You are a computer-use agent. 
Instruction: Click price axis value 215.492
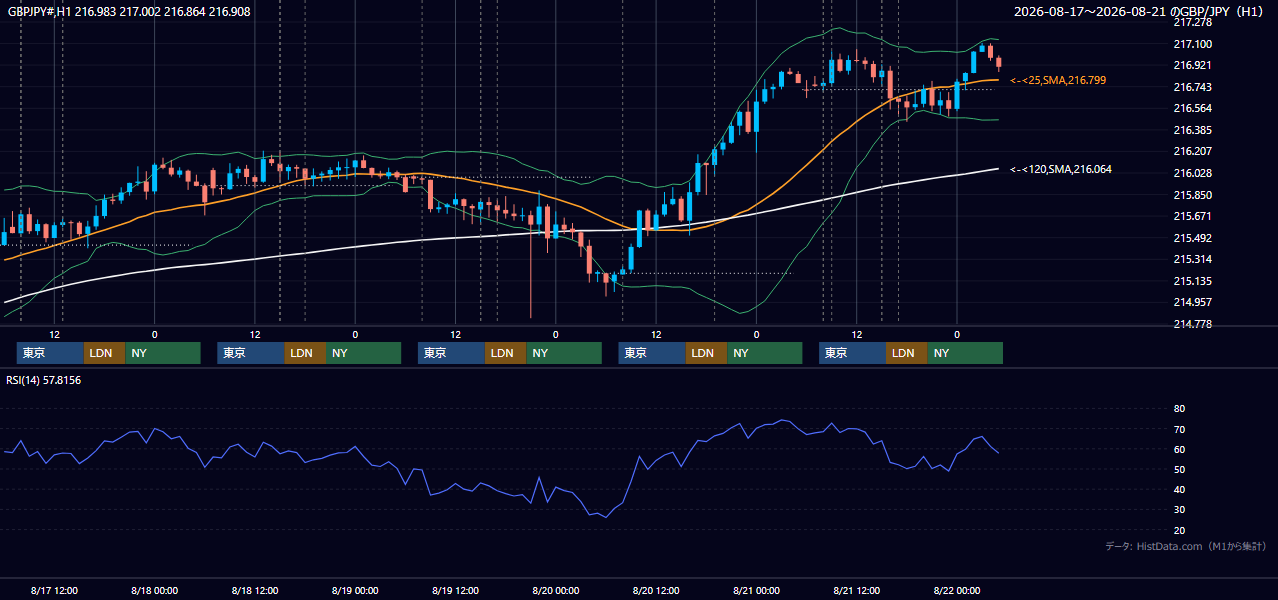(1192, 238)
